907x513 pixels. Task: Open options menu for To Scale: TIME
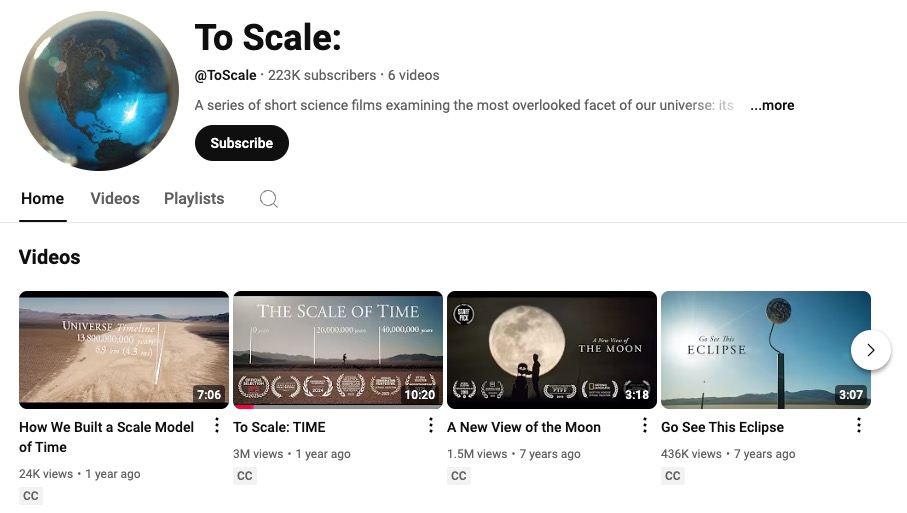(x=431, y=426)
